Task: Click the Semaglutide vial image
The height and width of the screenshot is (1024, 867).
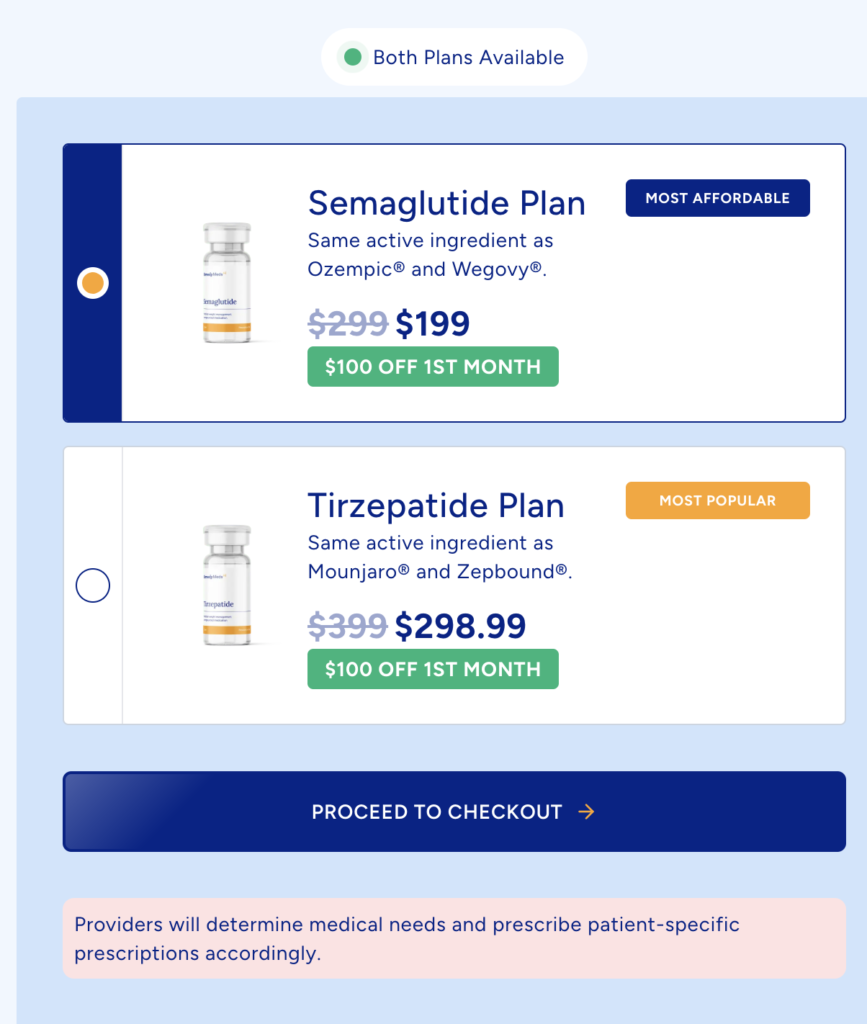Action: [x=226, y=284]
